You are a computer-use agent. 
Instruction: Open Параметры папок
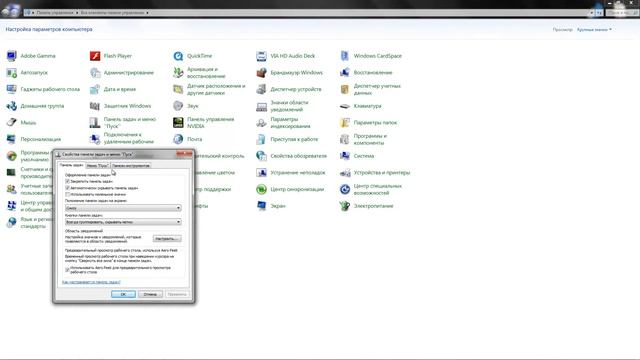coord(368,123)
